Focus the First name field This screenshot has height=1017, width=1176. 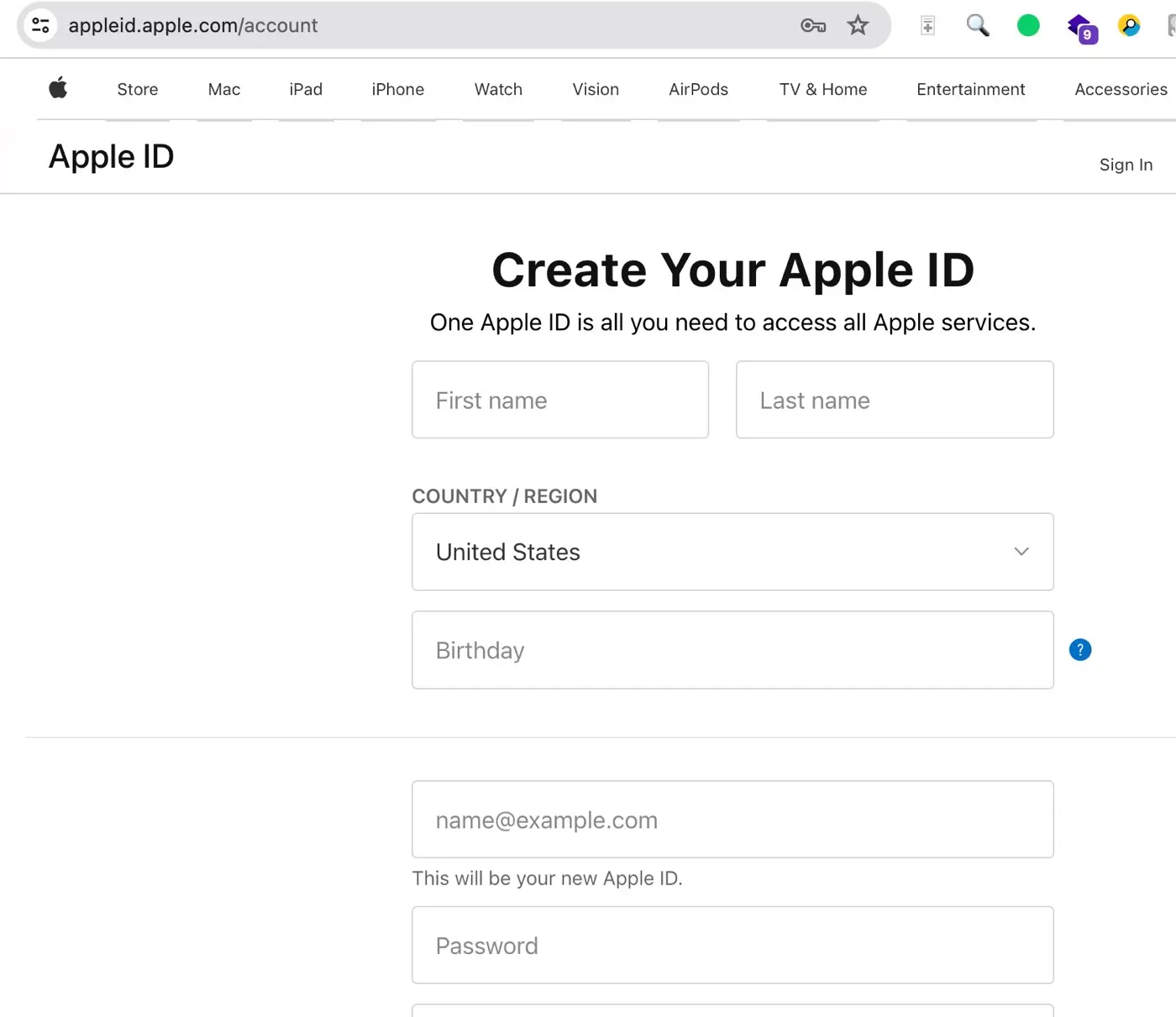pyautogui.click(x=560, y=400)
